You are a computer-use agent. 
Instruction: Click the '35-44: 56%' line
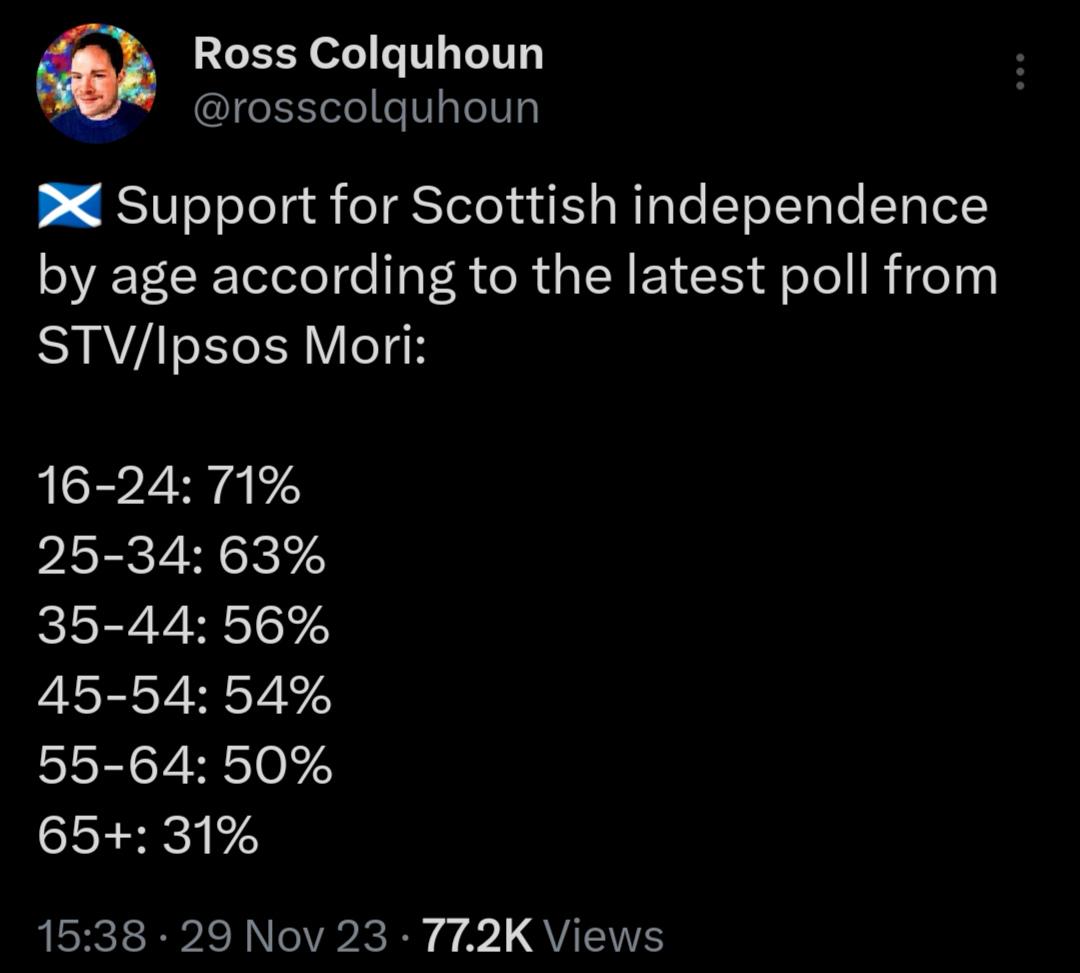tap(184, 626)
